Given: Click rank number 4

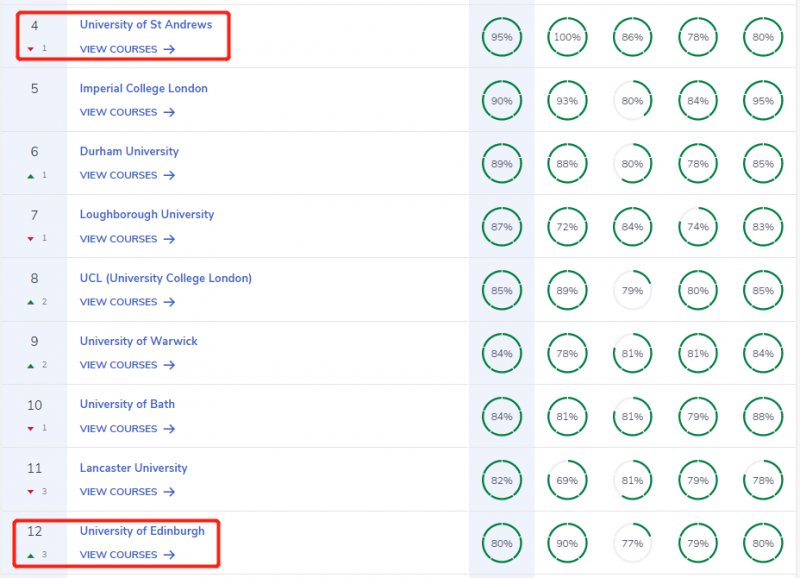Looking at the screenshot, I should tap(34, 26).
